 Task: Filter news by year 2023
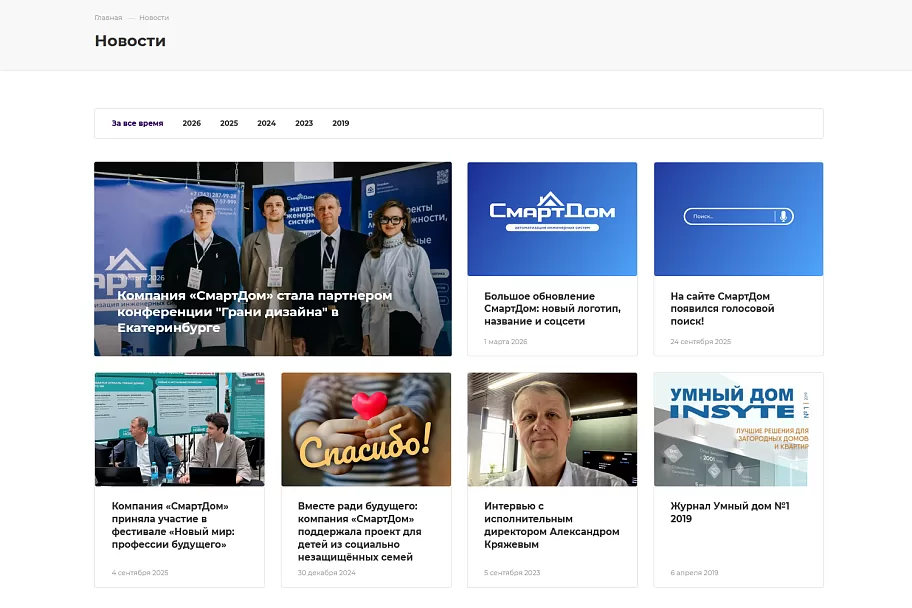[304, 123]
